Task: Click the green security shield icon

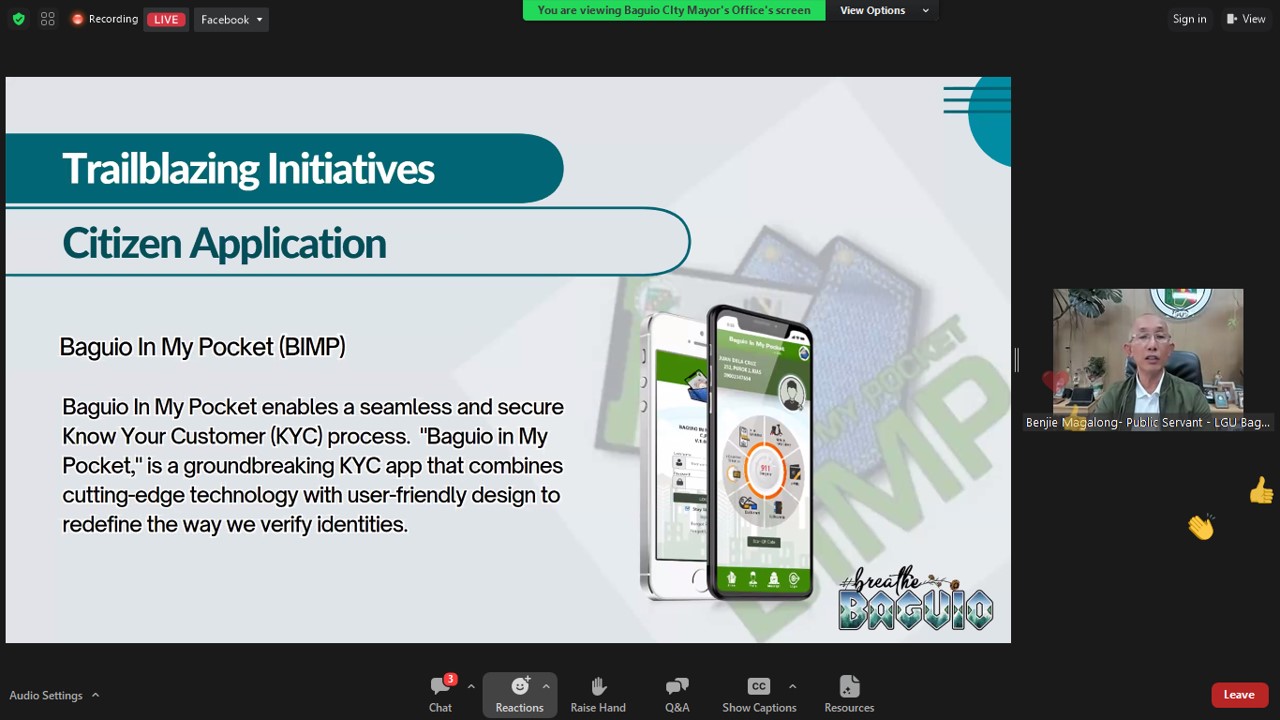Action: (x=18, y=19)
